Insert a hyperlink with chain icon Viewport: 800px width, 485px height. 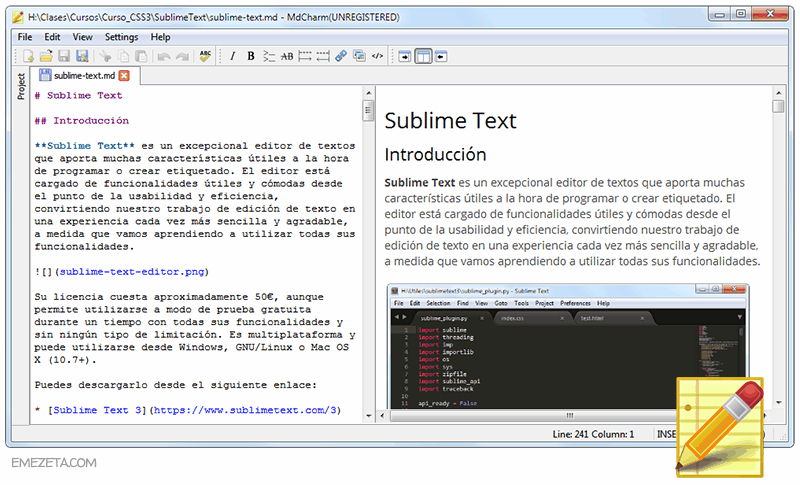(341, 56)
